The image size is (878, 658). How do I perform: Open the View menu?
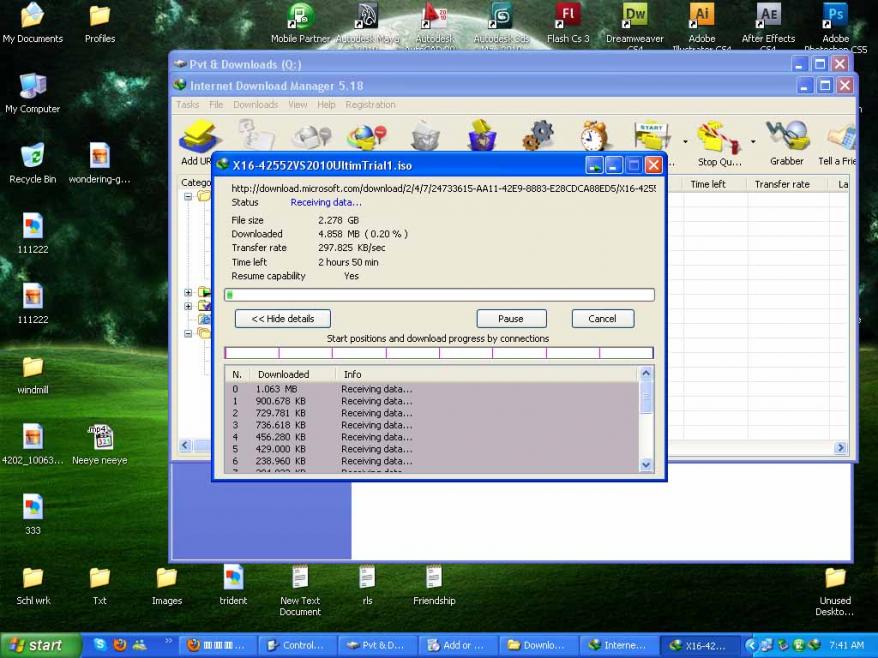point(297,105)
